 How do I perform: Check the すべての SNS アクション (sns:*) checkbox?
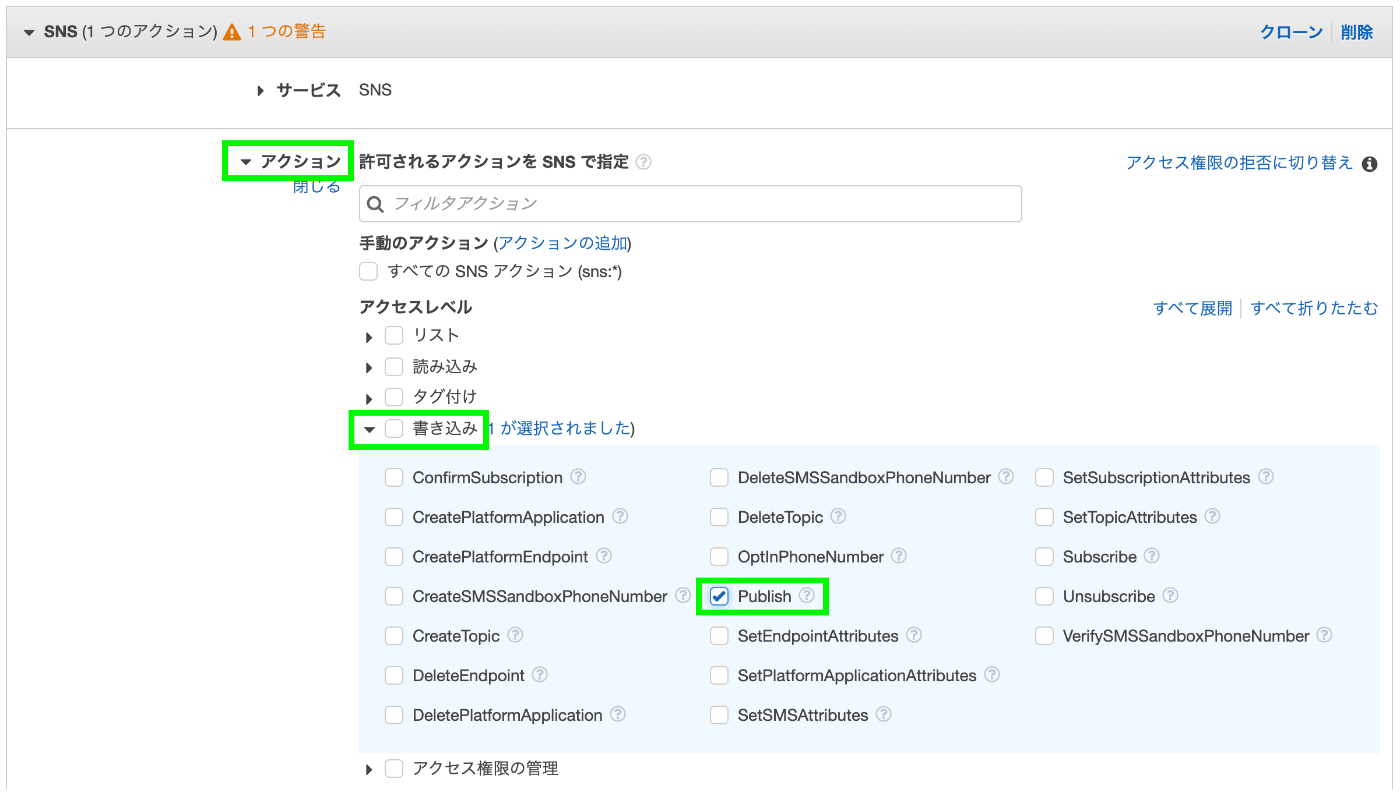369,271
